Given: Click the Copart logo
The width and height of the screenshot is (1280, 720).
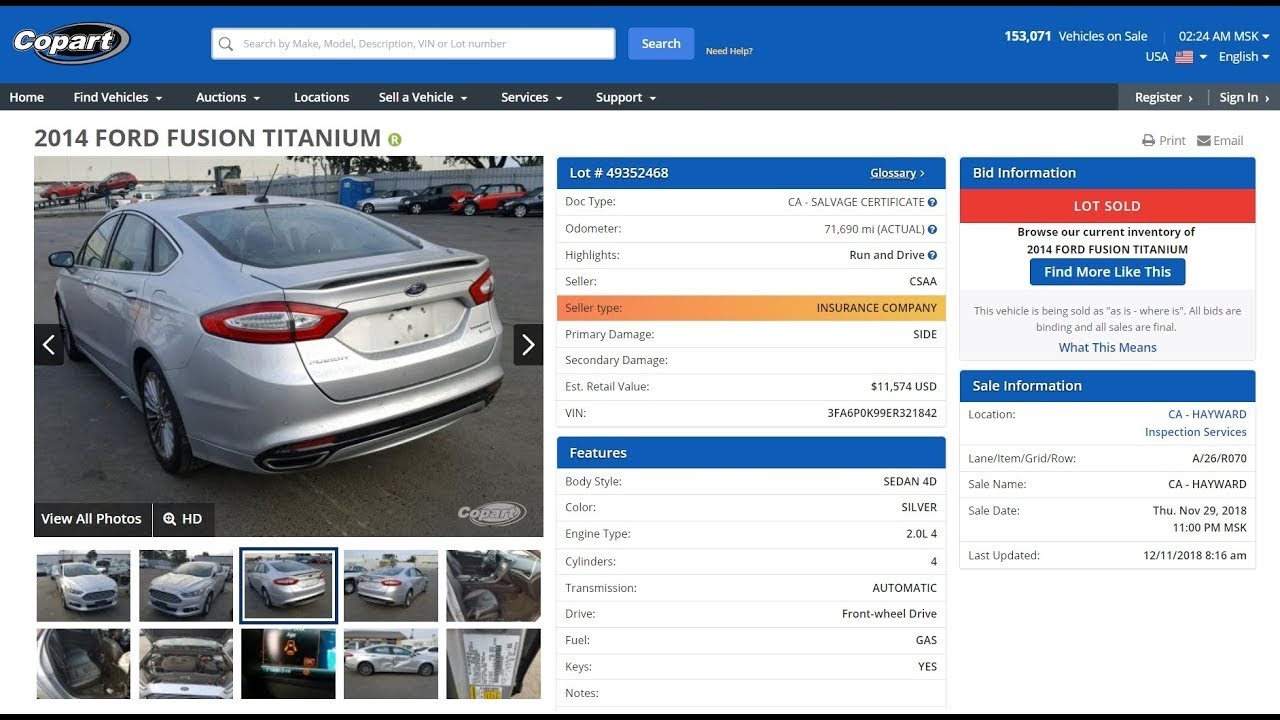Looking at the screenshot, I should click(x=71, y=43).
